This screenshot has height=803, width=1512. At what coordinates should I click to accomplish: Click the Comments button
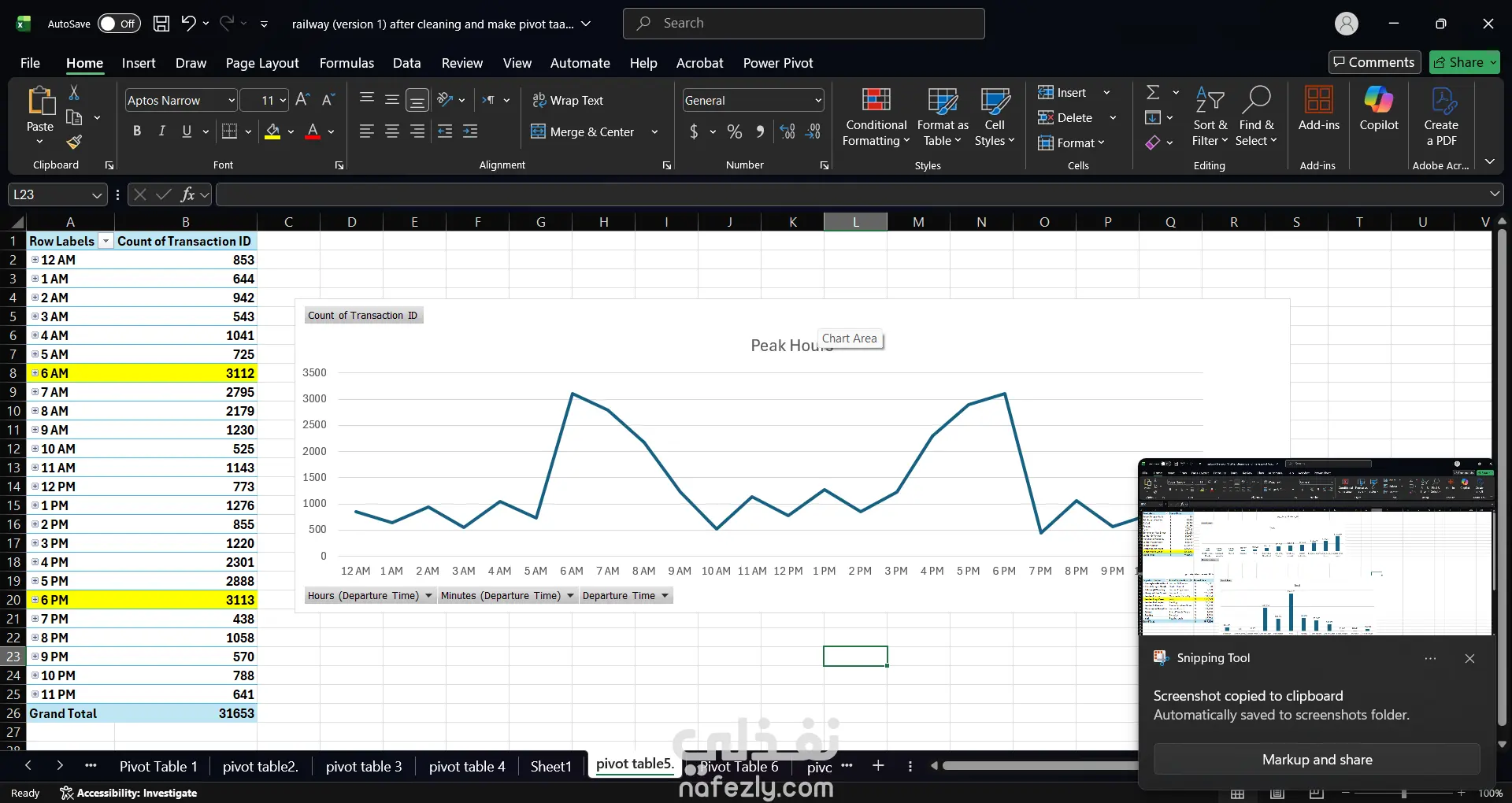point(1374,62)
